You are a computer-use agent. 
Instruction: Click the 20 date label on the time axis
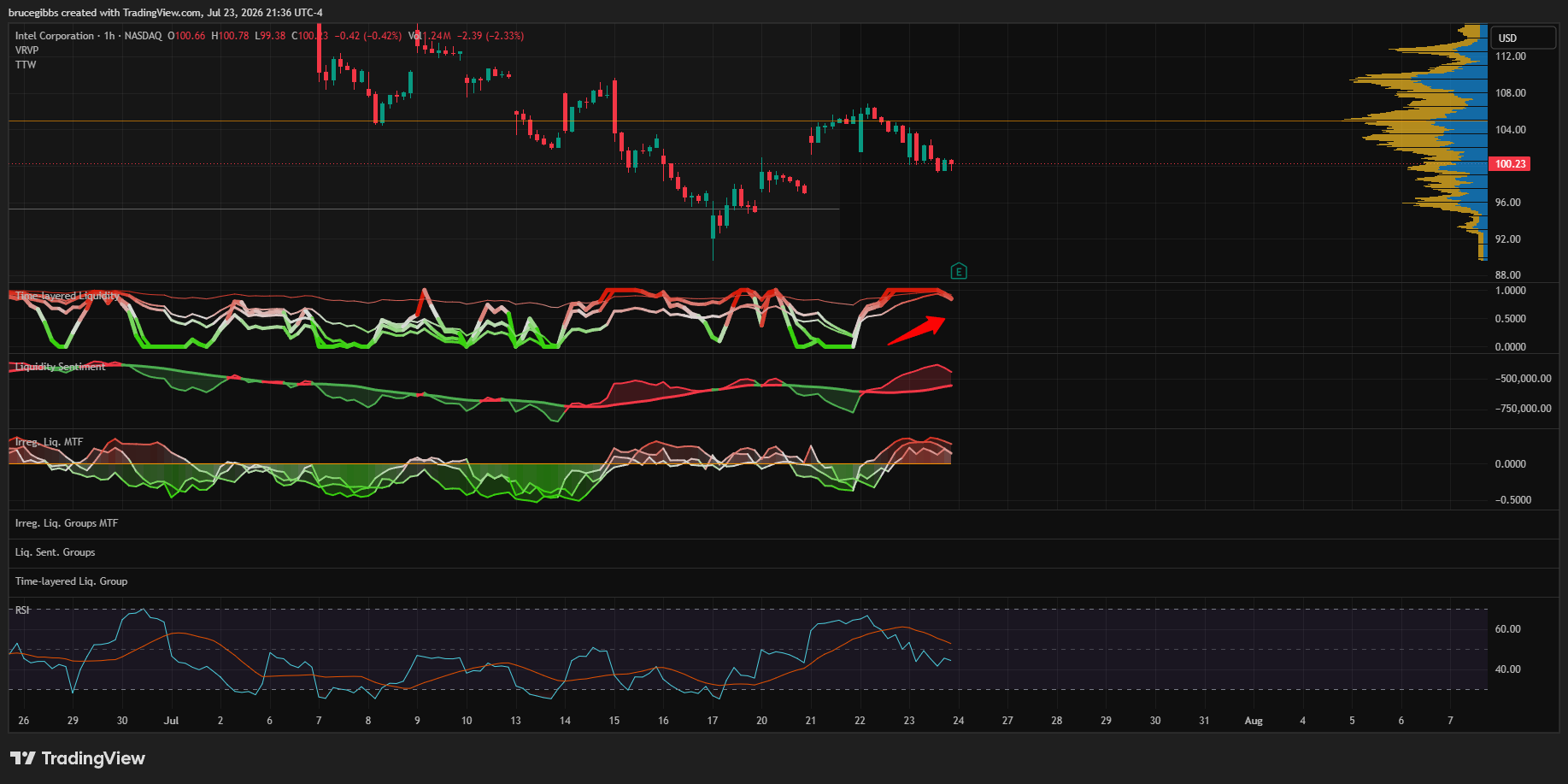coord(762,721)
